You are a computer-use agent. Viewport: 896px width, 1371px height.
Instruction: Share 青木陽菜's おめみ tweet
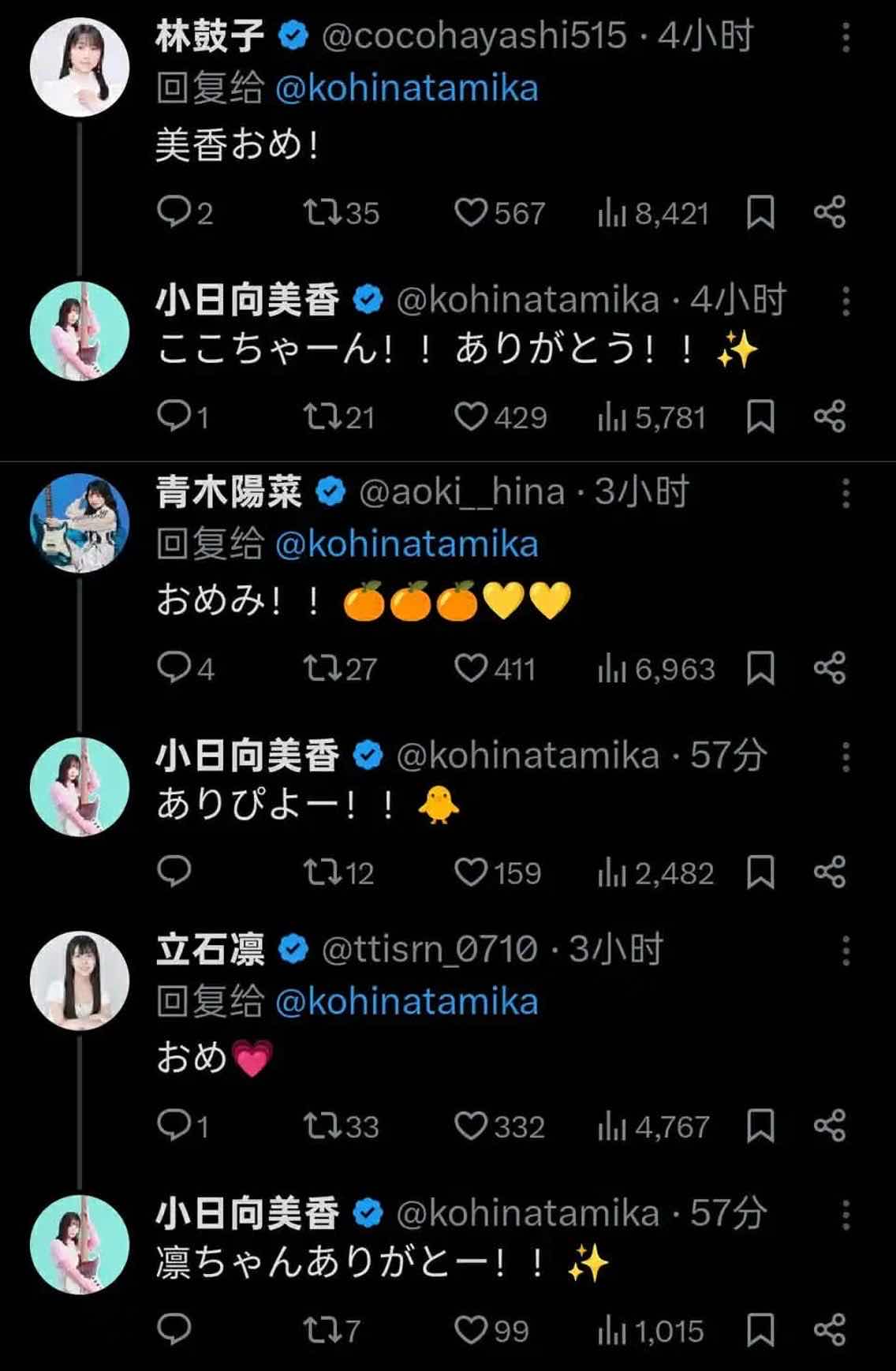click(830, 668)
